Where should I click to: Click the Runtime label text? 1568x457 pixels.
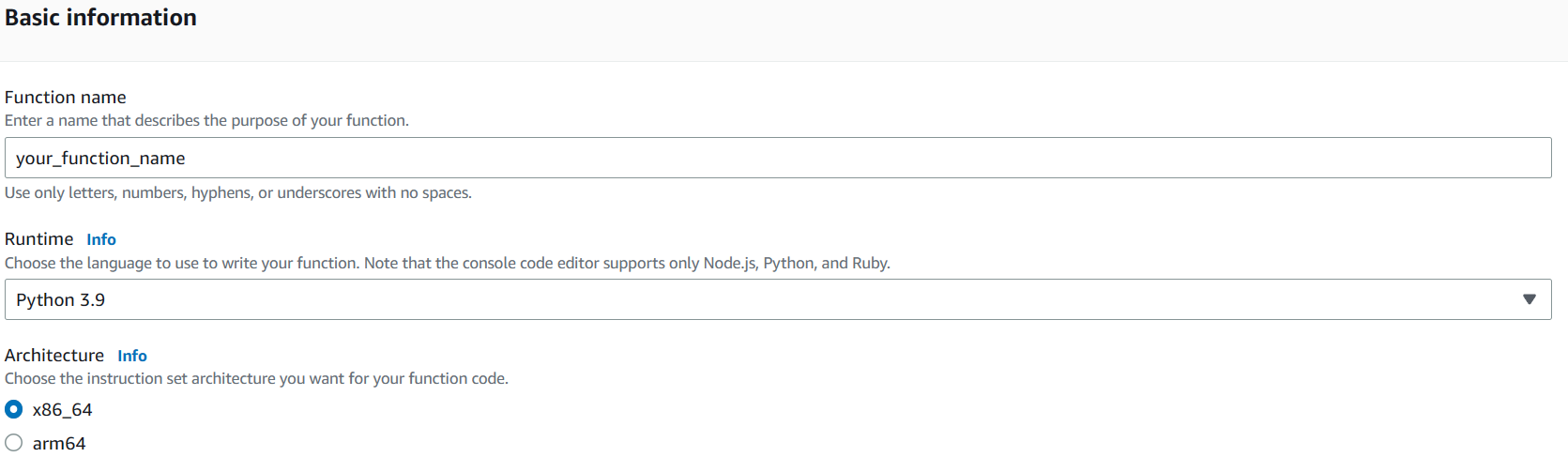pyautogui.click(x=38, y=239)
